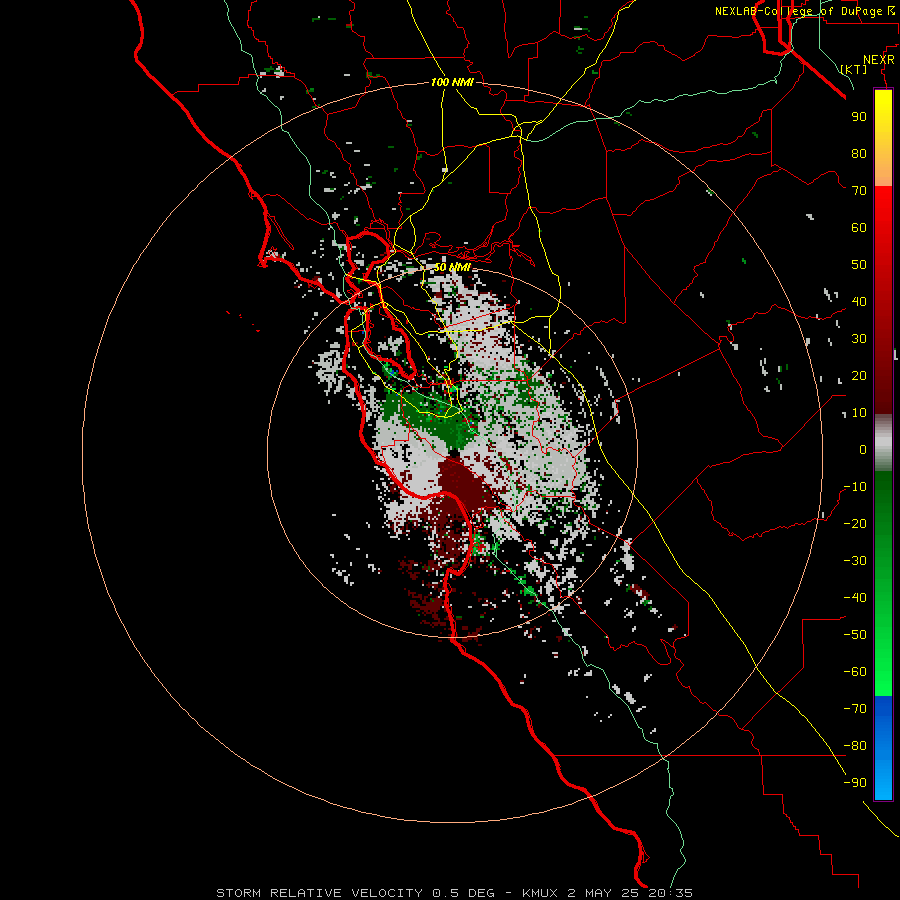
Task: Click the 50 NMI range ring label
Action: click(452, 267)
